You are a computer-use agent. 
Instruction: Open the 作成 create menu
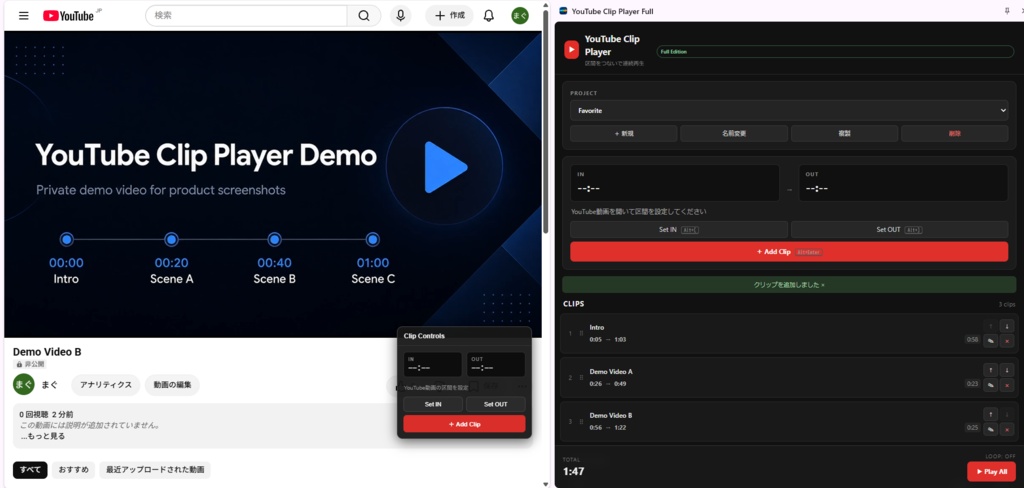point(449,16)
